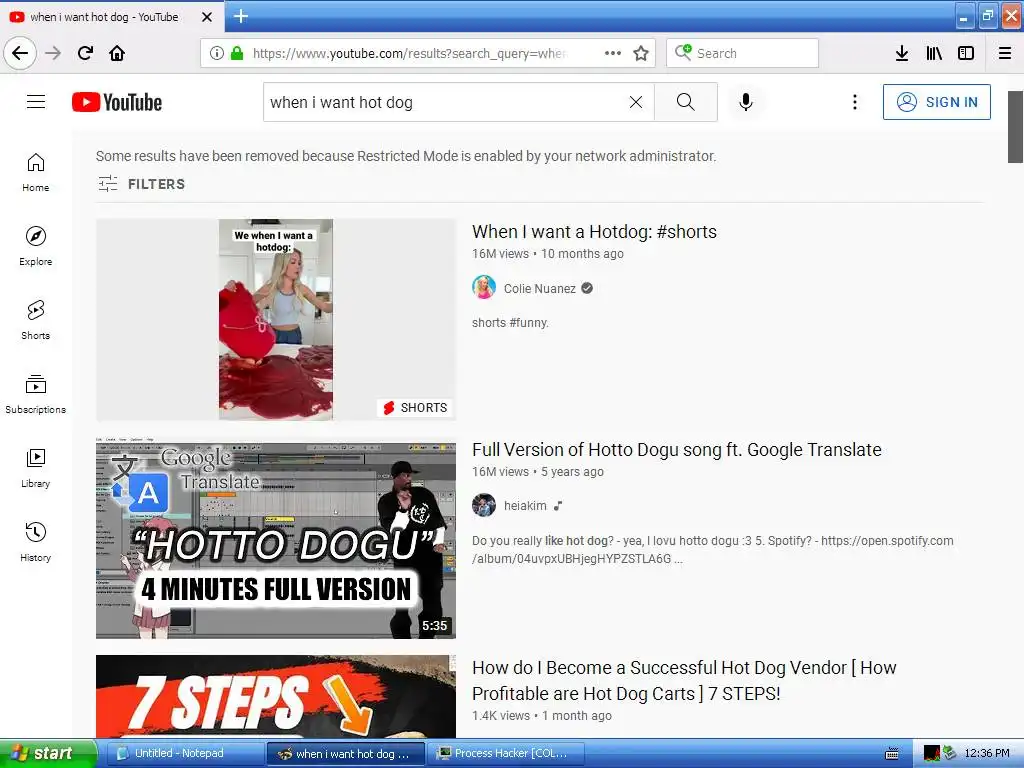The width and height of the screenshot is (1024, 768).
Task: Open the 7 STEPS video thumbnail
Action: pyautogui.click(x=276, y=697)
